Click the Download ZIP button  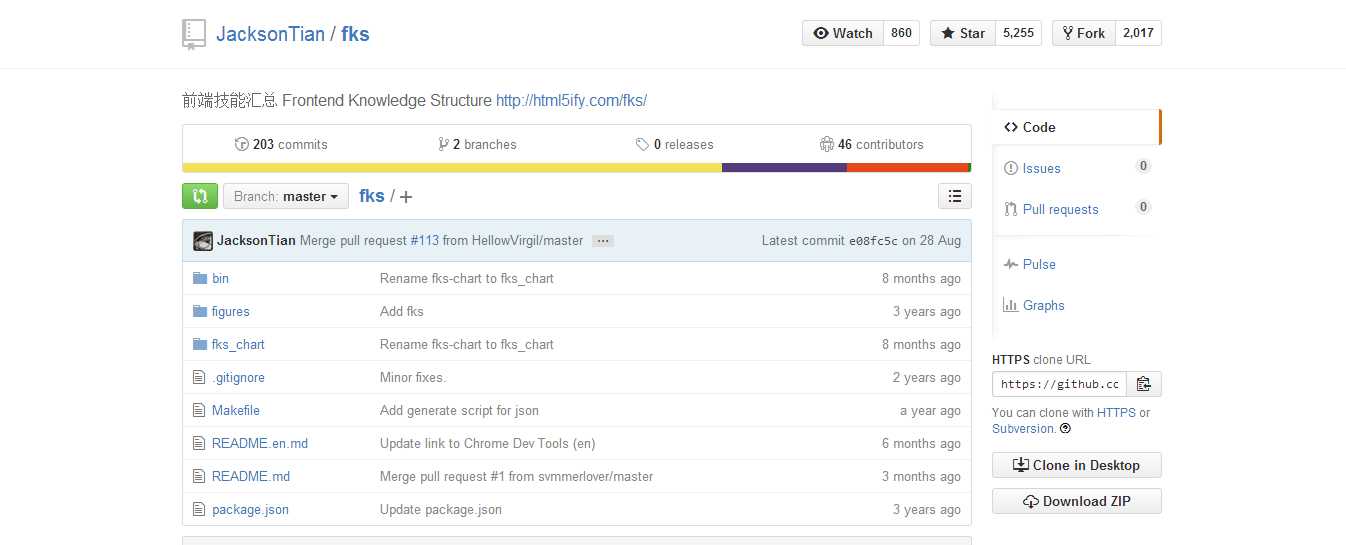pyautogui.click(x=1076, y=501)
